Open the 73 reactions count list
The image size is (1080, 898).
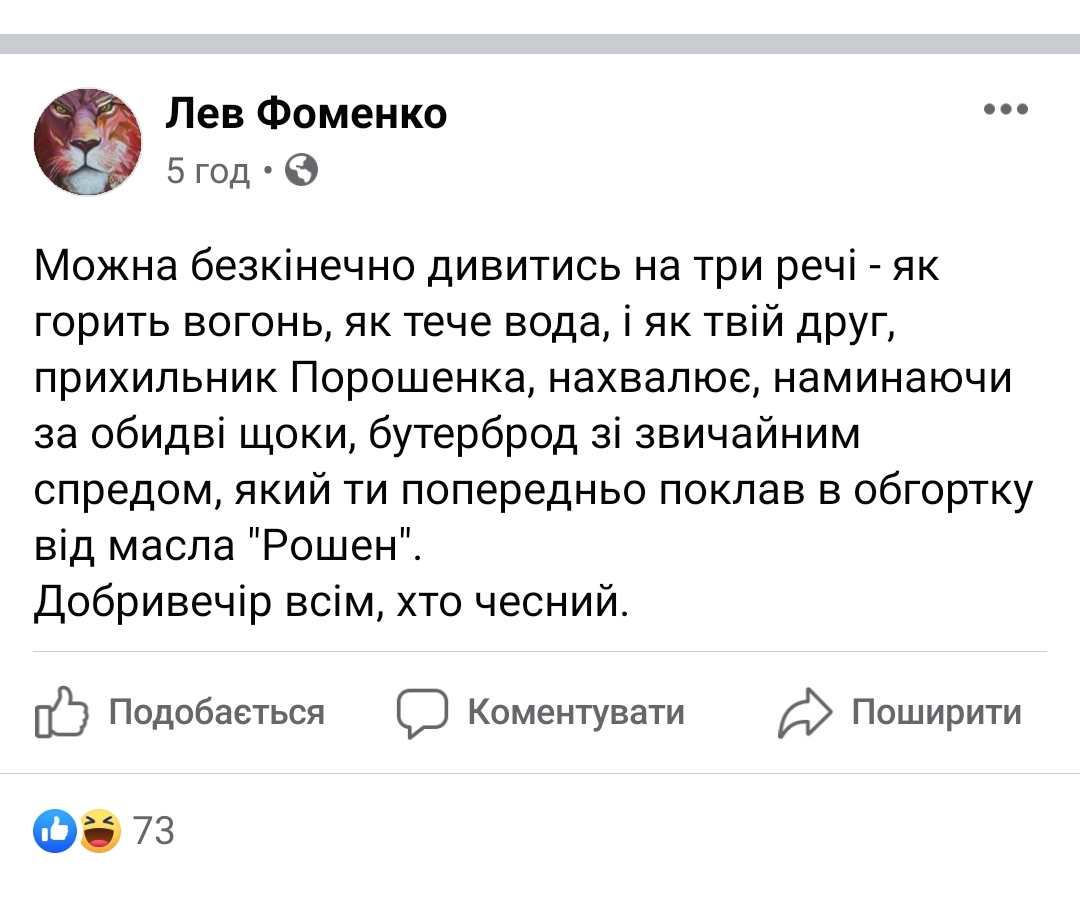click(x=154, y=831)
